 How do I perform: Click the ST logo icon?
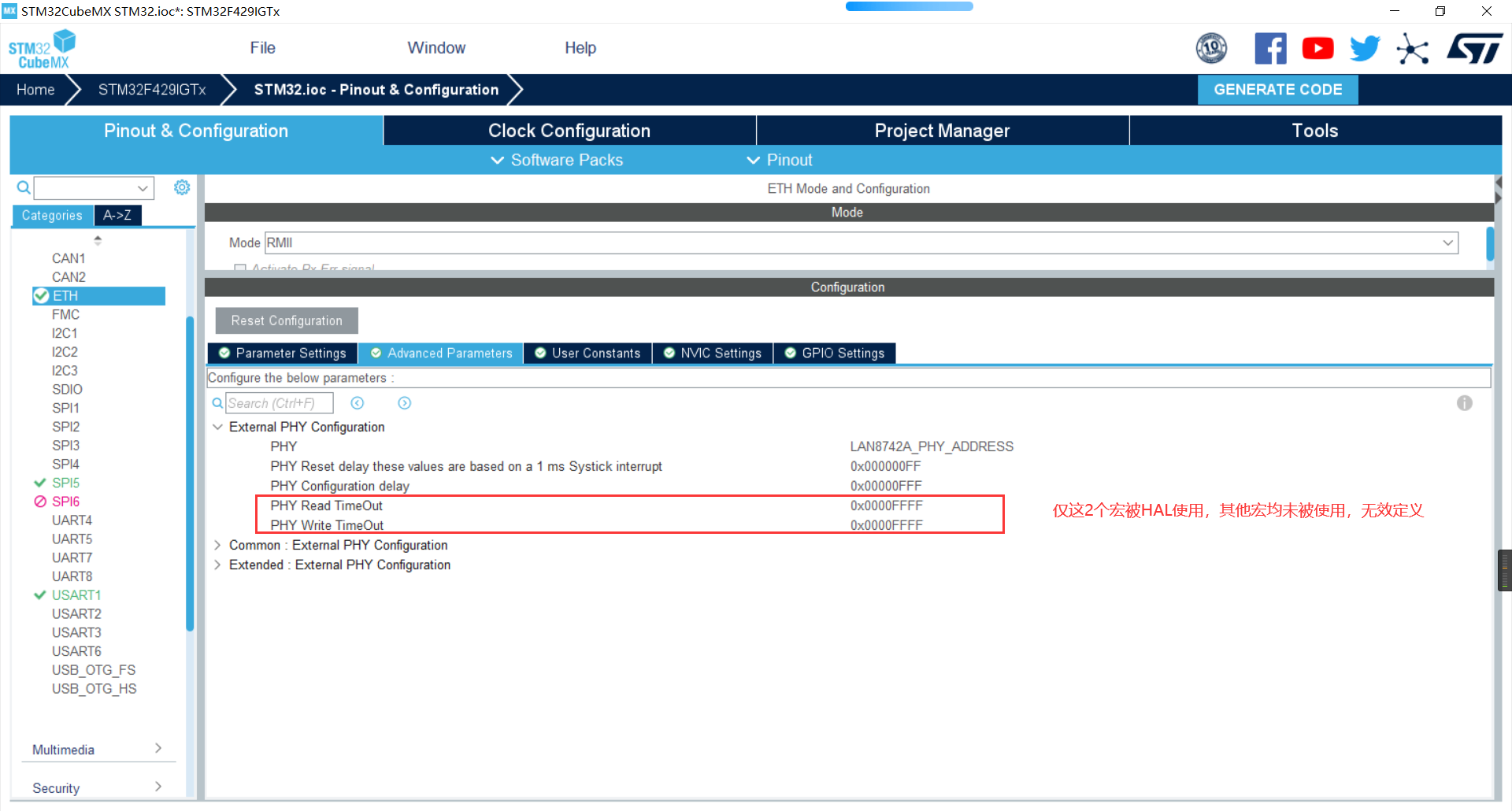1474,49
